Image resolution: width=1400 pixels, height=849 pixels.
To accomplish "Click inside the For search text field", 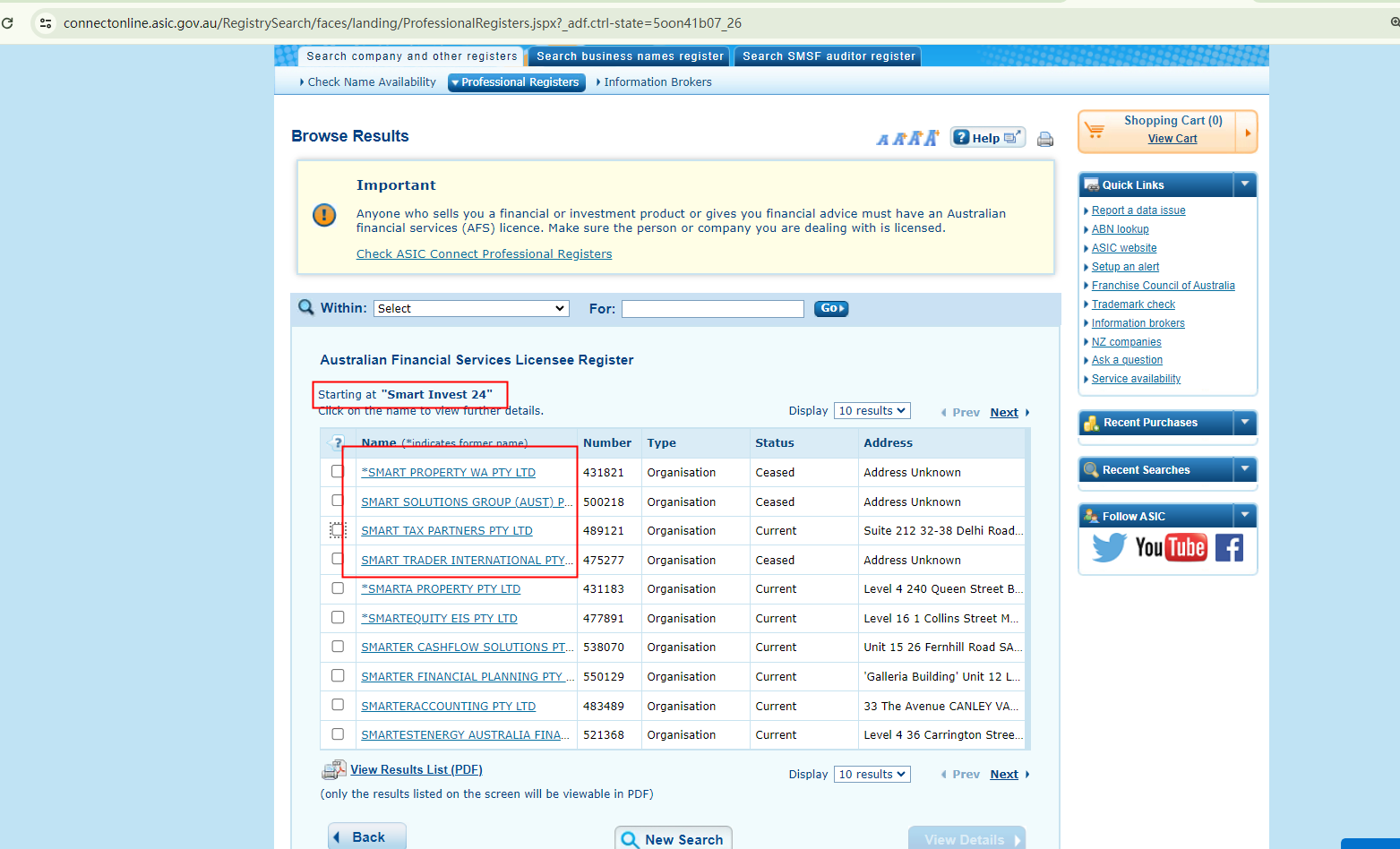I will 713,308.
